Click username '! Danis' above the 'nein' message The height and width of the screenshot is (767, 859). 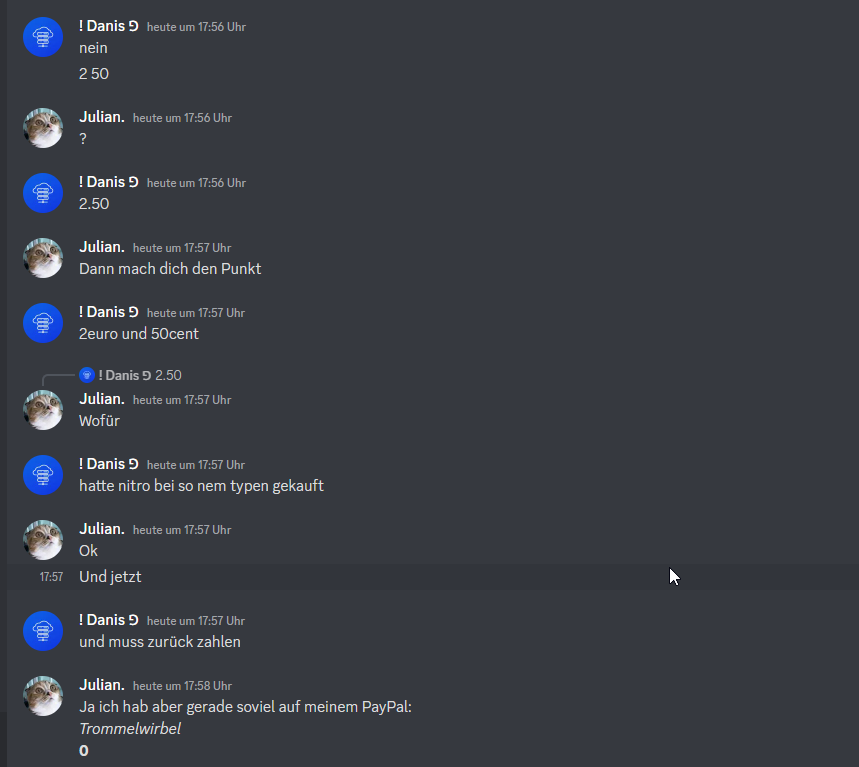[108, 26]
